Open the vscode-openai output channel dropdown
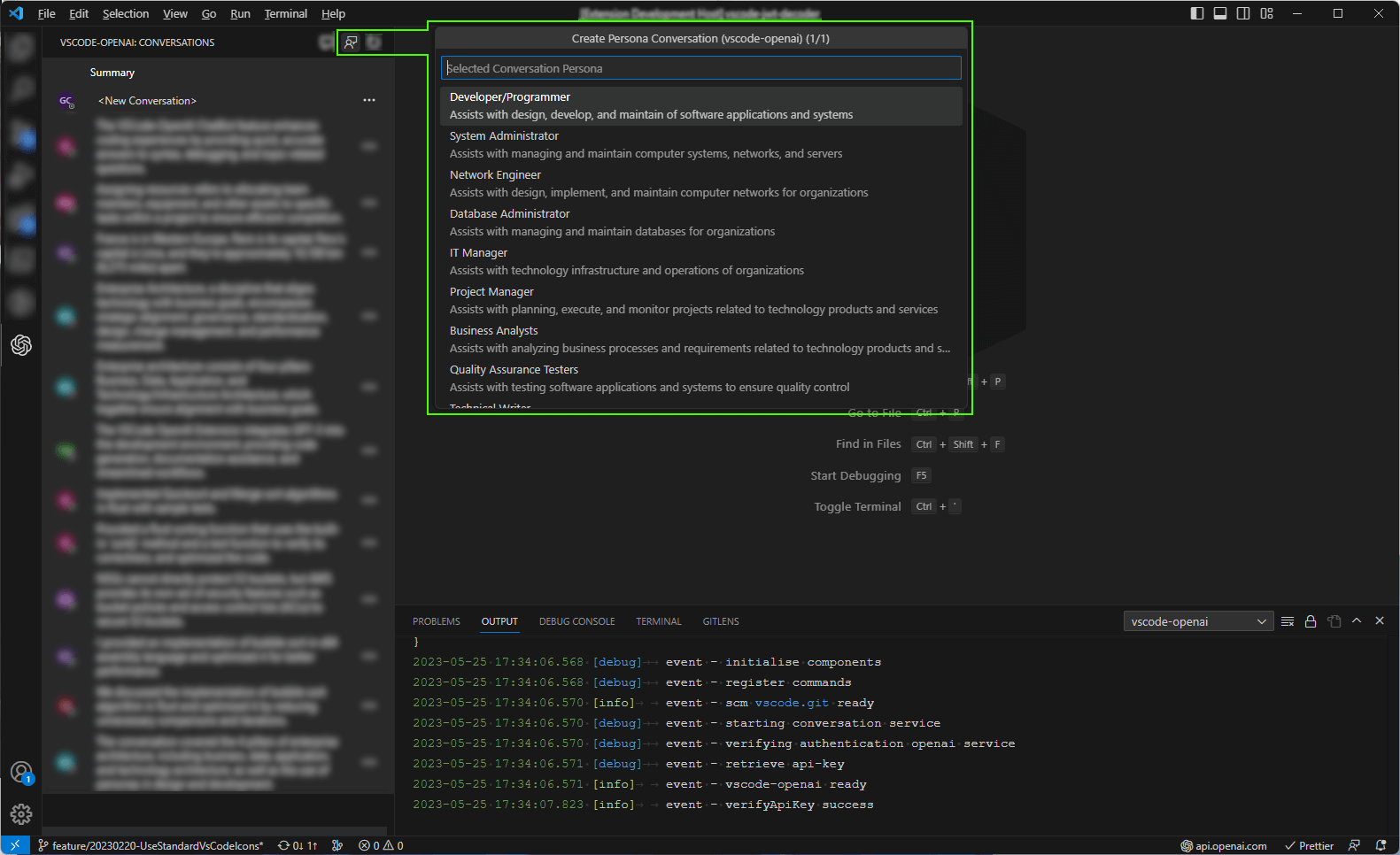1400x855 pixels. pyautogui.click(x=1198, y=621)
